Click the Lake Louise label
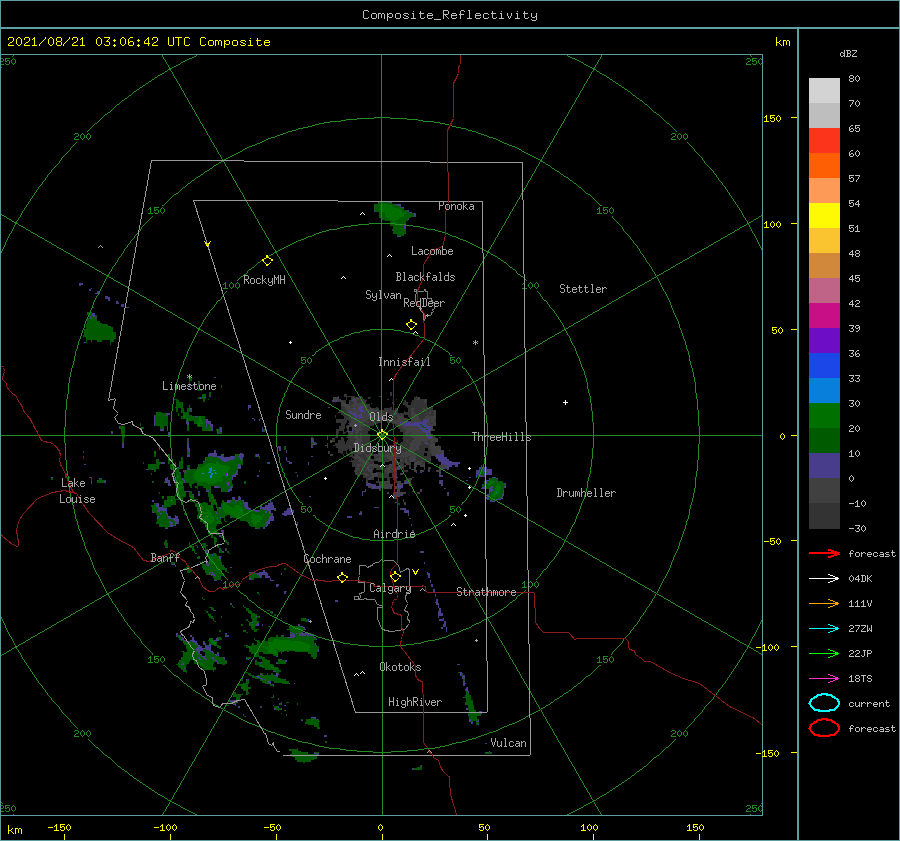The image size is (900, 841). (x=77, y=491)
